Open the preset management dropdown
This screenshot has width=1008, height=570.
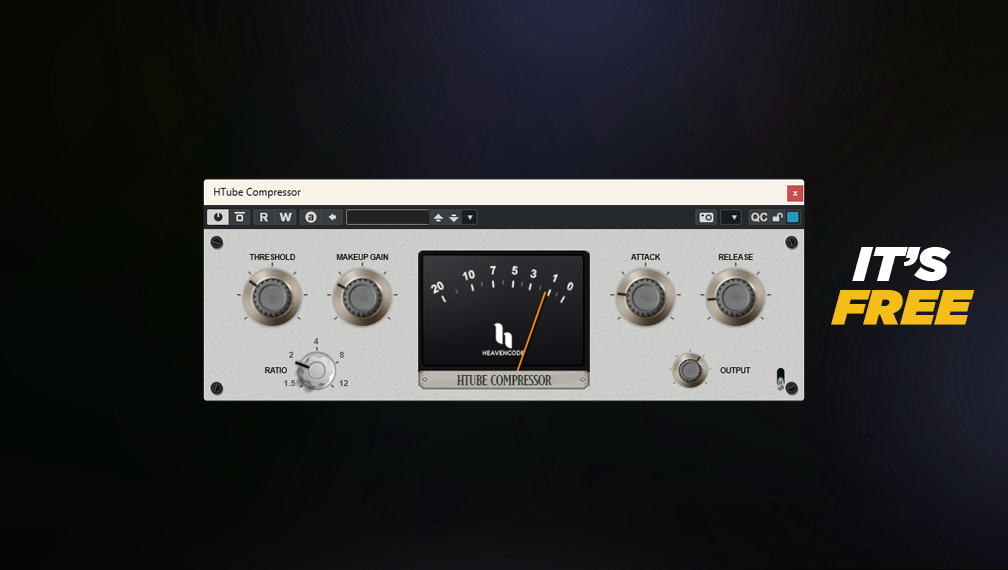click(x=470, y=217)
